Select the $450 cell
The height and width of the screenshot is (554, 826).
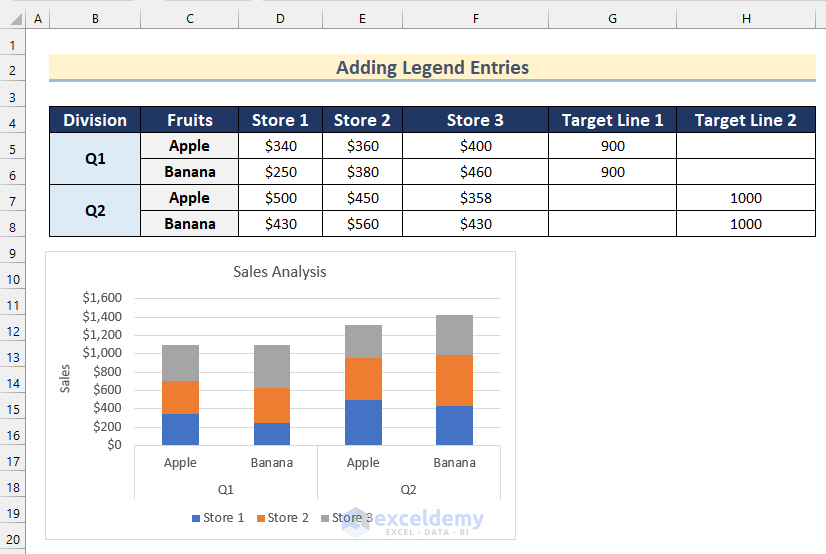362,198
